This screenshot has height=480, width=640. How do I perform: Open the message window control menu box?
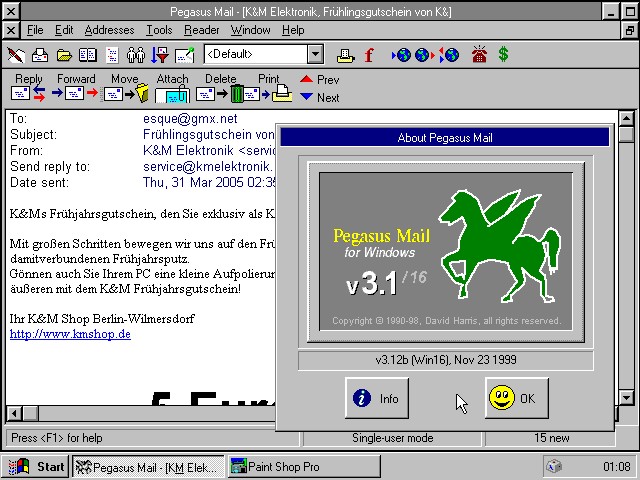coord(11,30)
